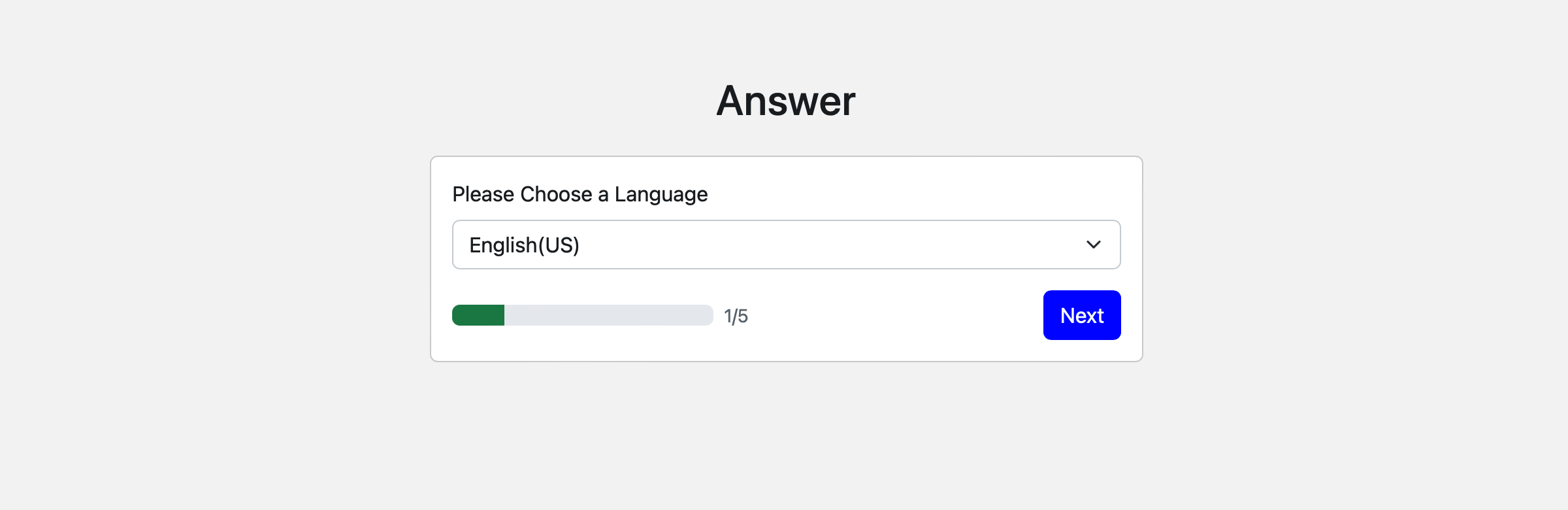The image size is (1568, 510).
Task: Click the filled portion of the progress bar
Action: tap(478, 315)
